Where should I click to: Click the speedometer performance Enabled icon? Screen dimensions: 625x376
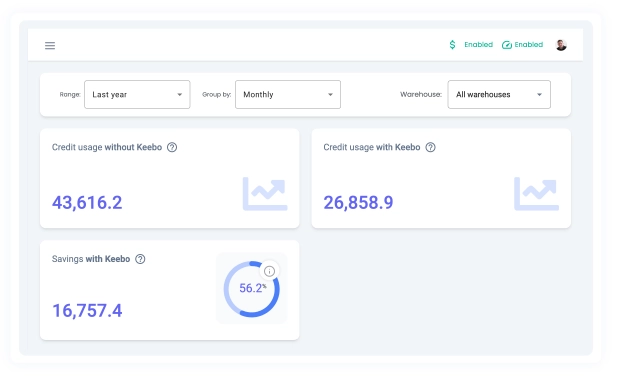point(507,45)
